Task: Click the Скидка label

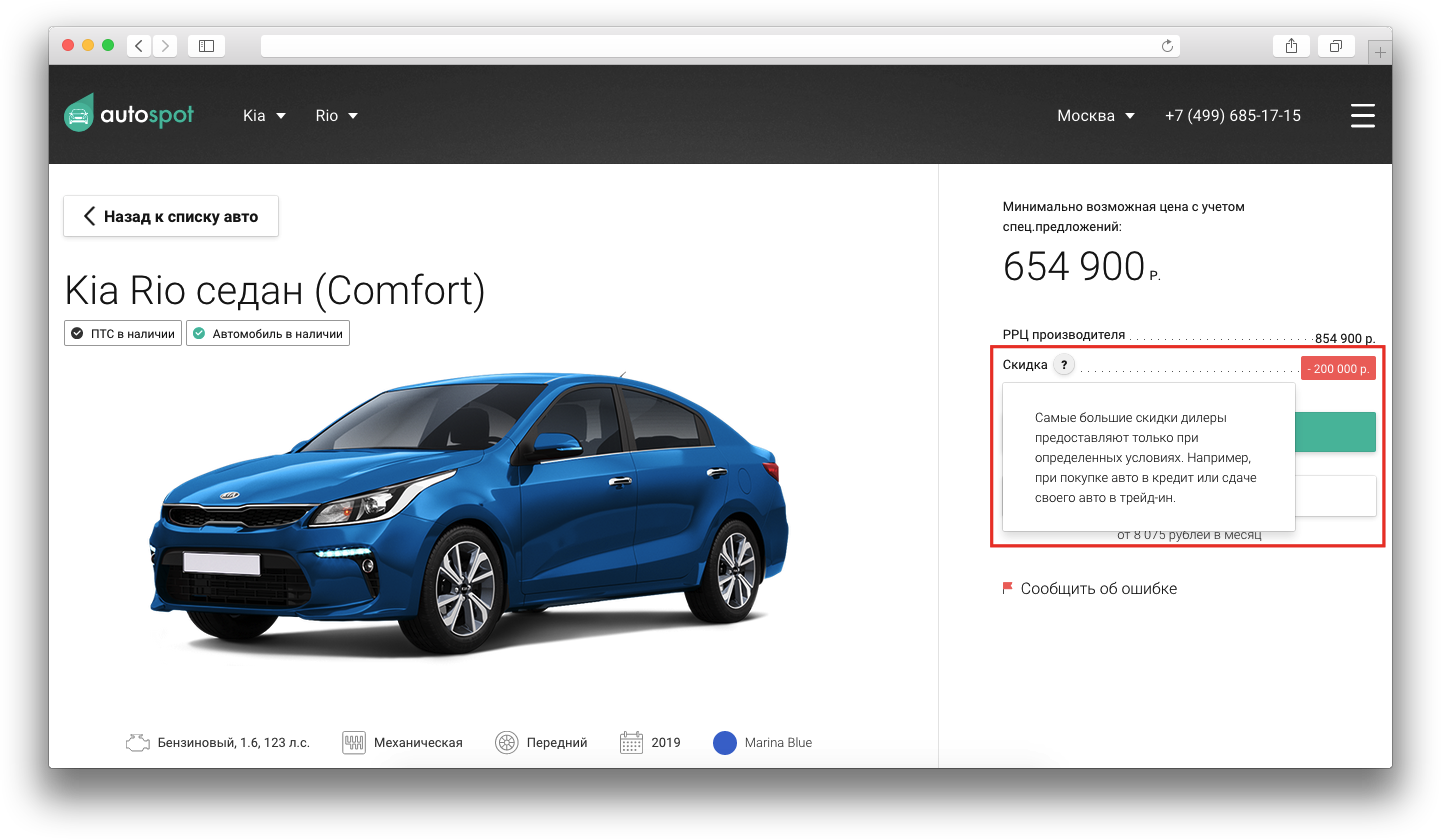Action: click(x=1025, y=365)
